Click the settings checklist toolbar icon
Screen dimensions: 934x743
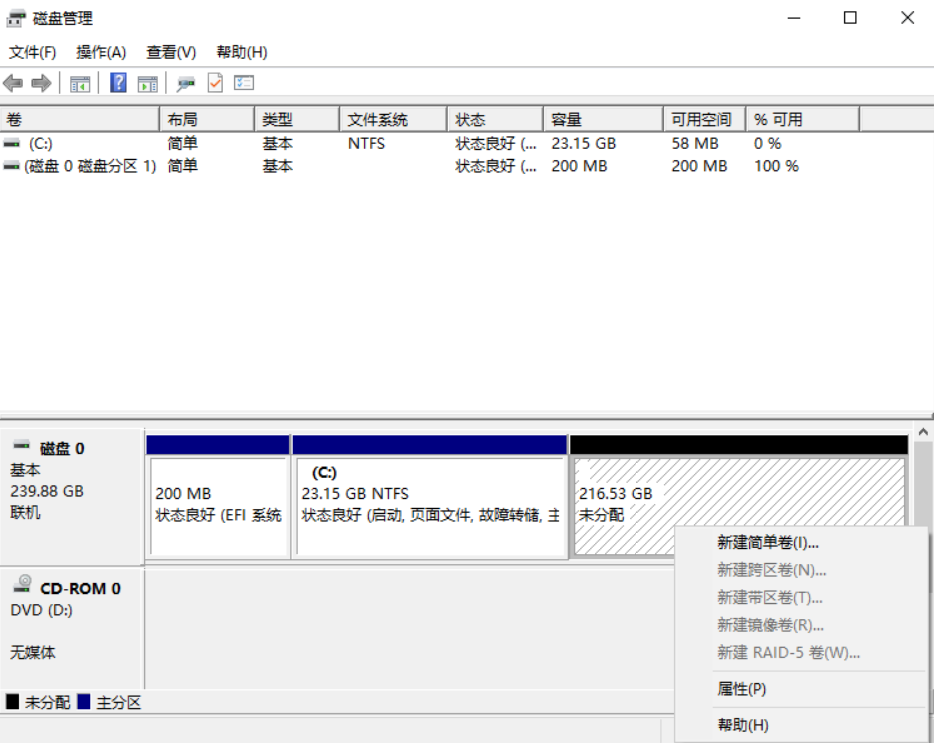[x=244, y=83]
